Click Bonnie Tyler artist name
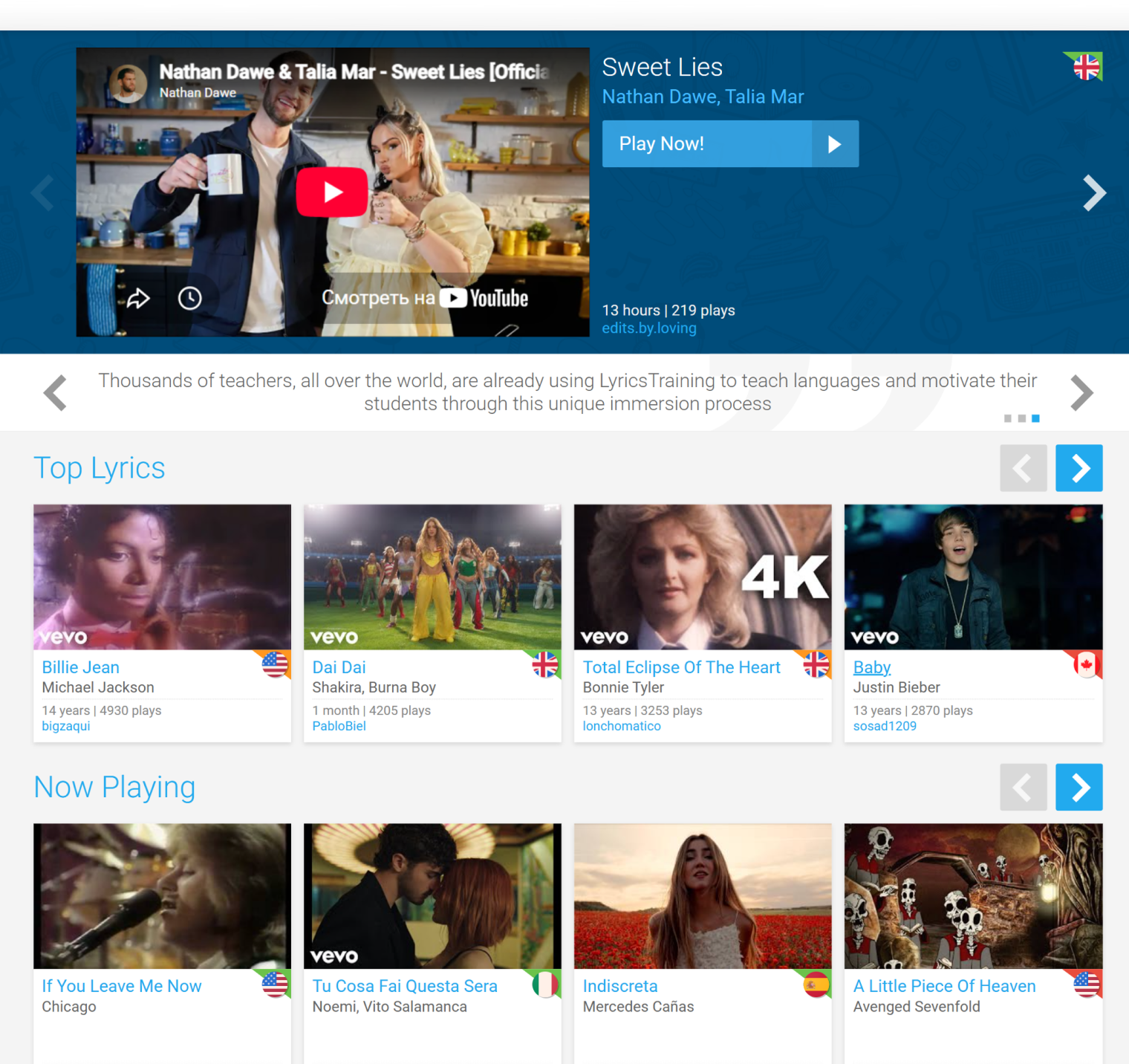This screenshot has height=1064, width=1129. click(x=623, y=687)
